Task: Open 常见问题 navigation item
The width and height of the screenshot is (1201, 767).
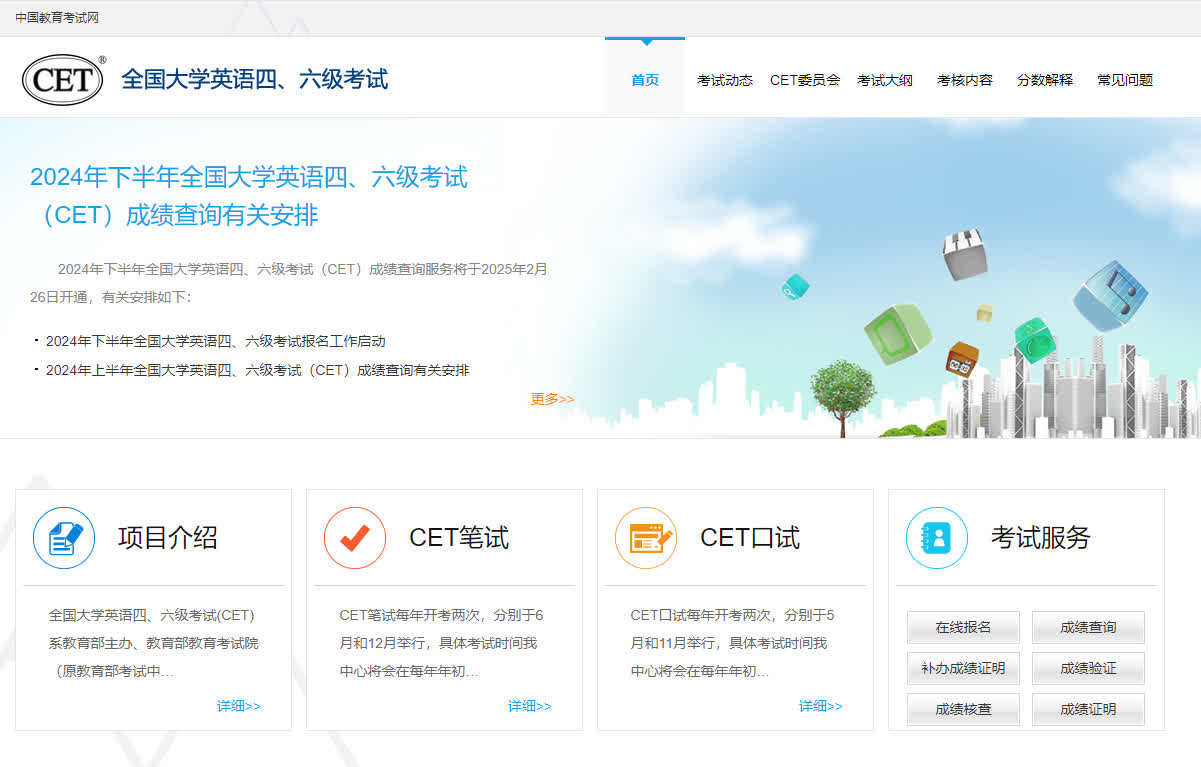Action: (x=1125, y=80)
